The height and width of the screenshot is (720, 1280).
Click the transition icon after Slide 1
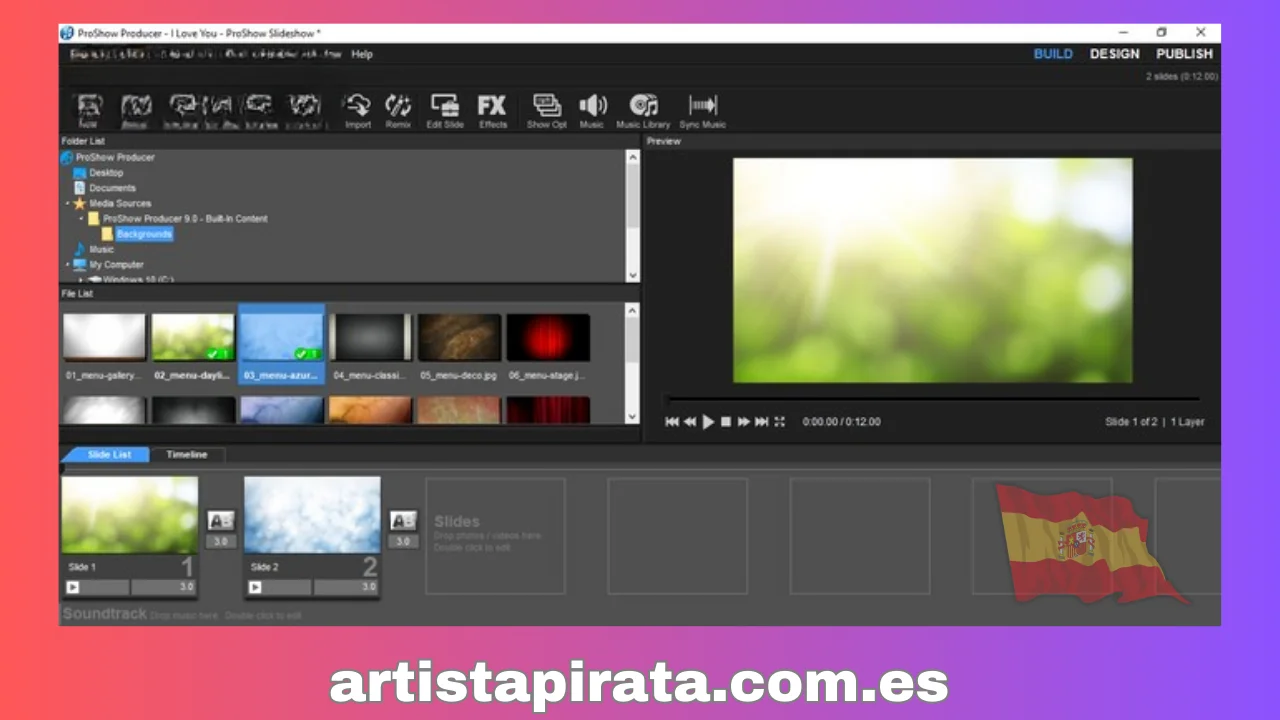coord(221,521)
